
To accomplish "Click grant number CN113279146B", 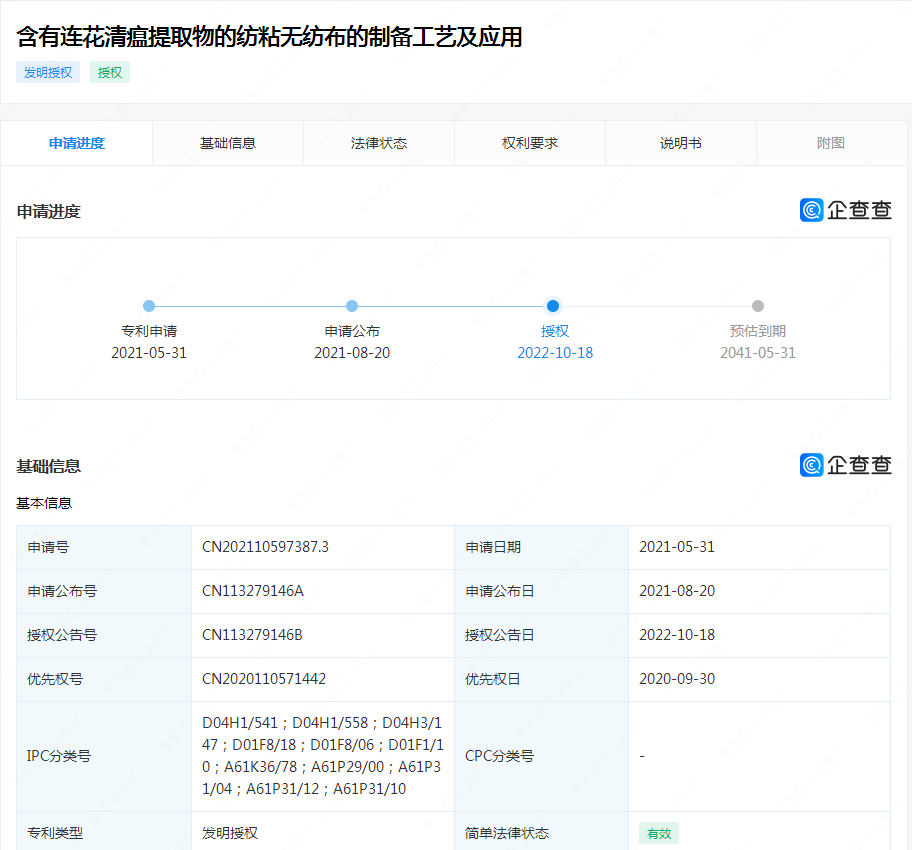I will pyautogui.click(x=252, y=635).
